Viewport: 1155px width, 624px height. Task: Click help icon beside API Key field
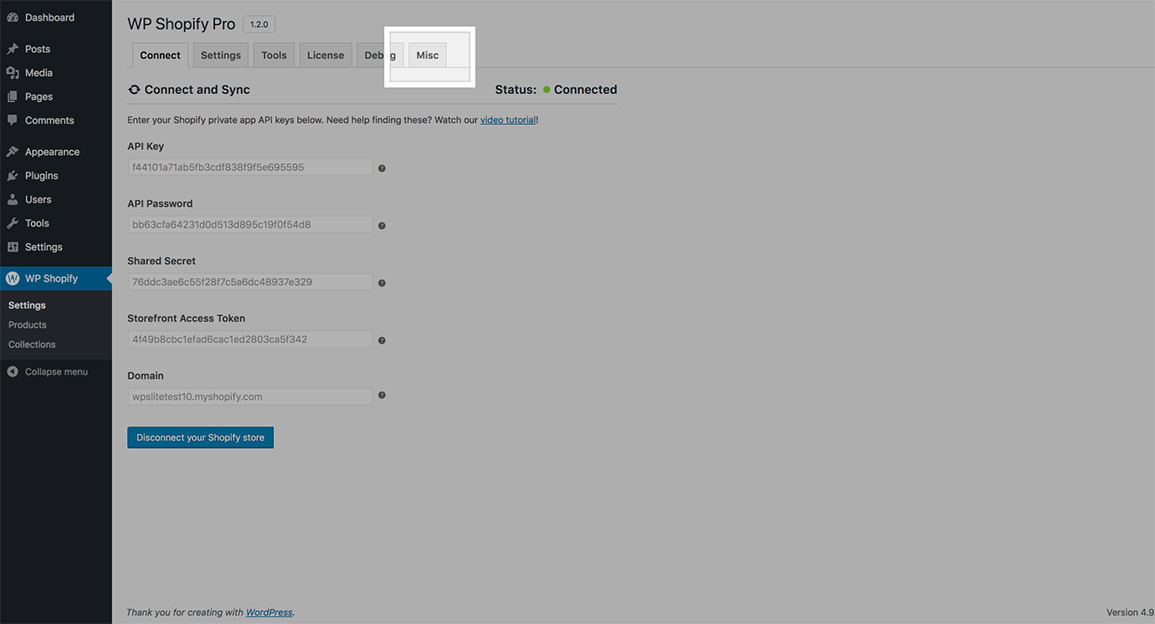click(x=382, y=168)
